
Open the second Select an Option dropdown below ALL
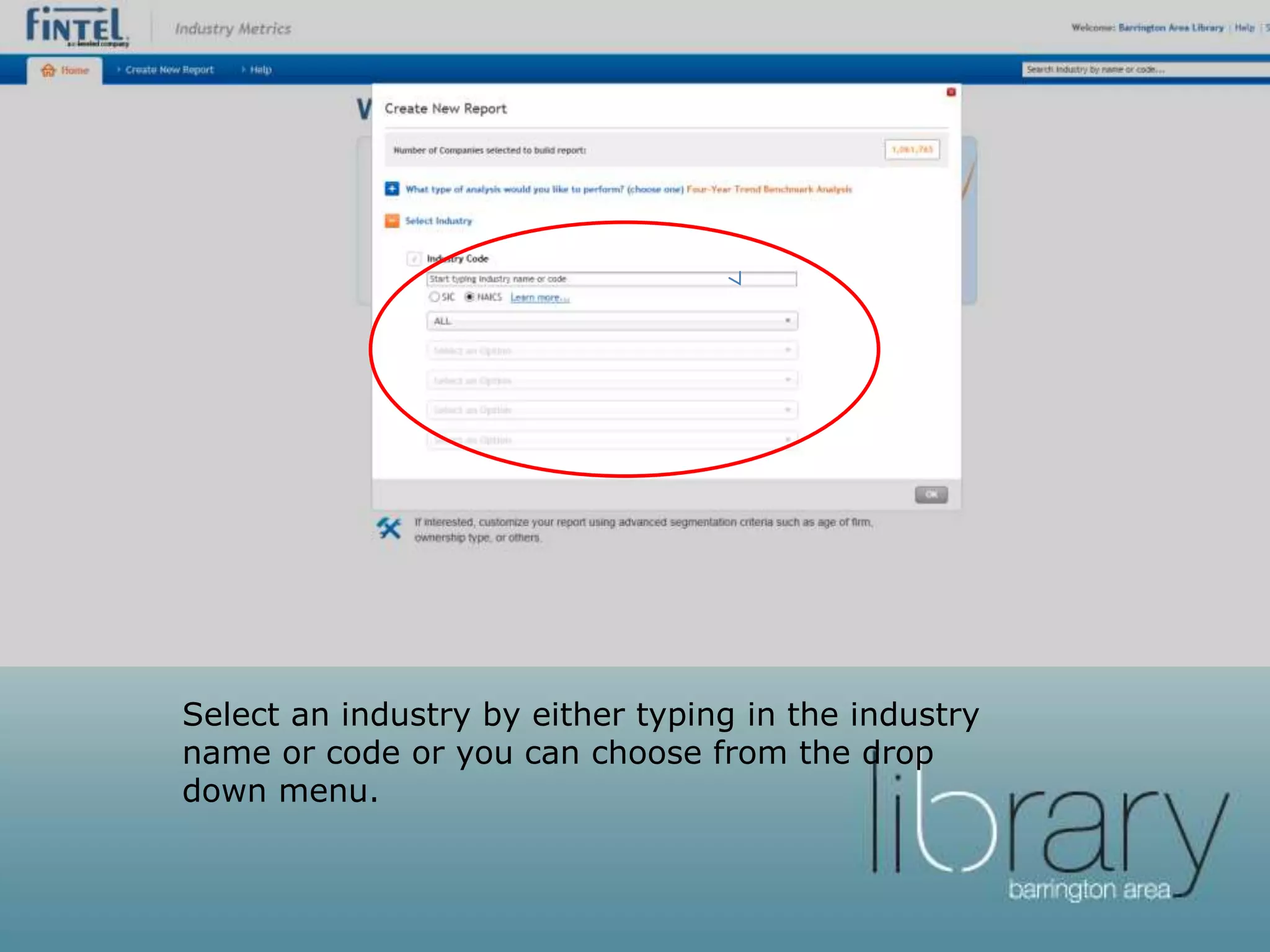pos(612,380)
